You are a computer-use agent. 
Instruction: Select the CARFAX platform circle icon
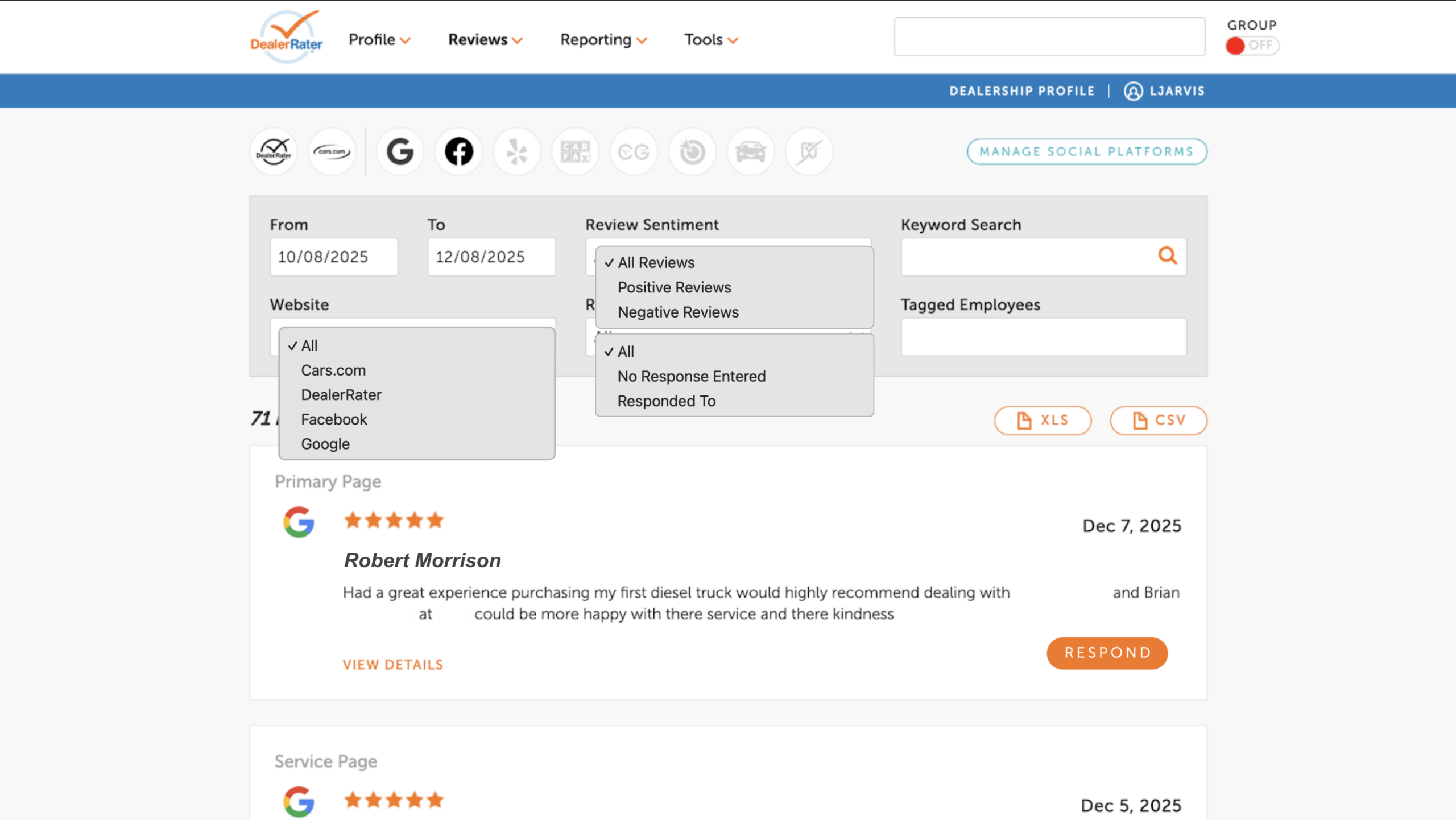click(575, 152)
